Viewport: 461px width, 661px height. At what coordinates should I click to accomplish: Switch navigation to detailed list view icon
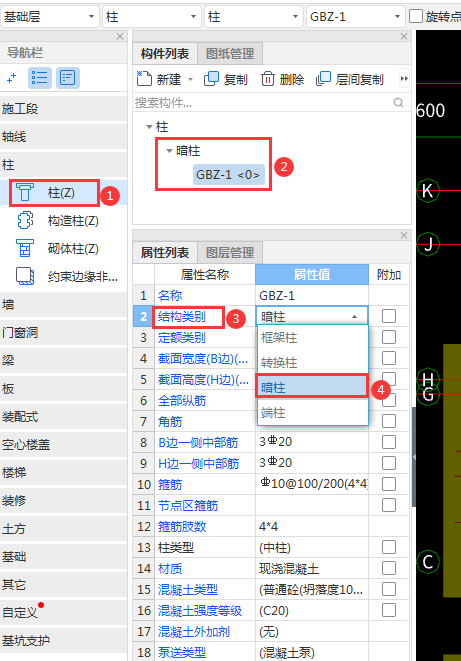67,78
